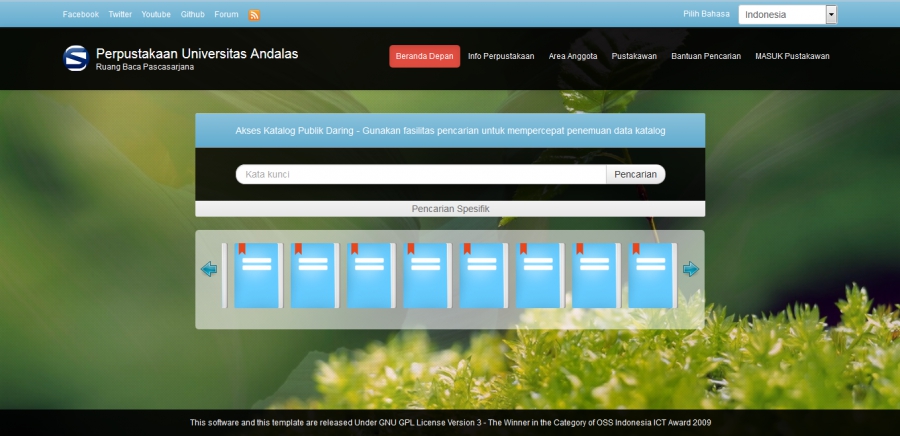Open Info Perpustakaan menu item
Viewport: 900px width, 436px height.
pos(501,56)
